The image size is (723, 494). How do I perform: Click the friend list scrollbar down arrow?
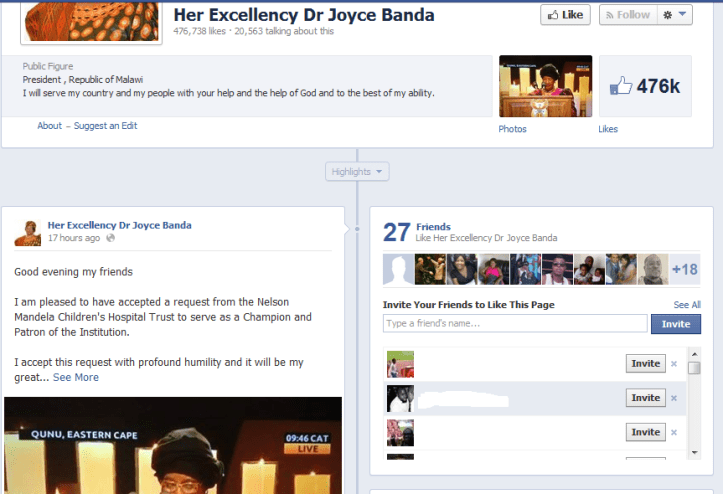tap(695, 451)
